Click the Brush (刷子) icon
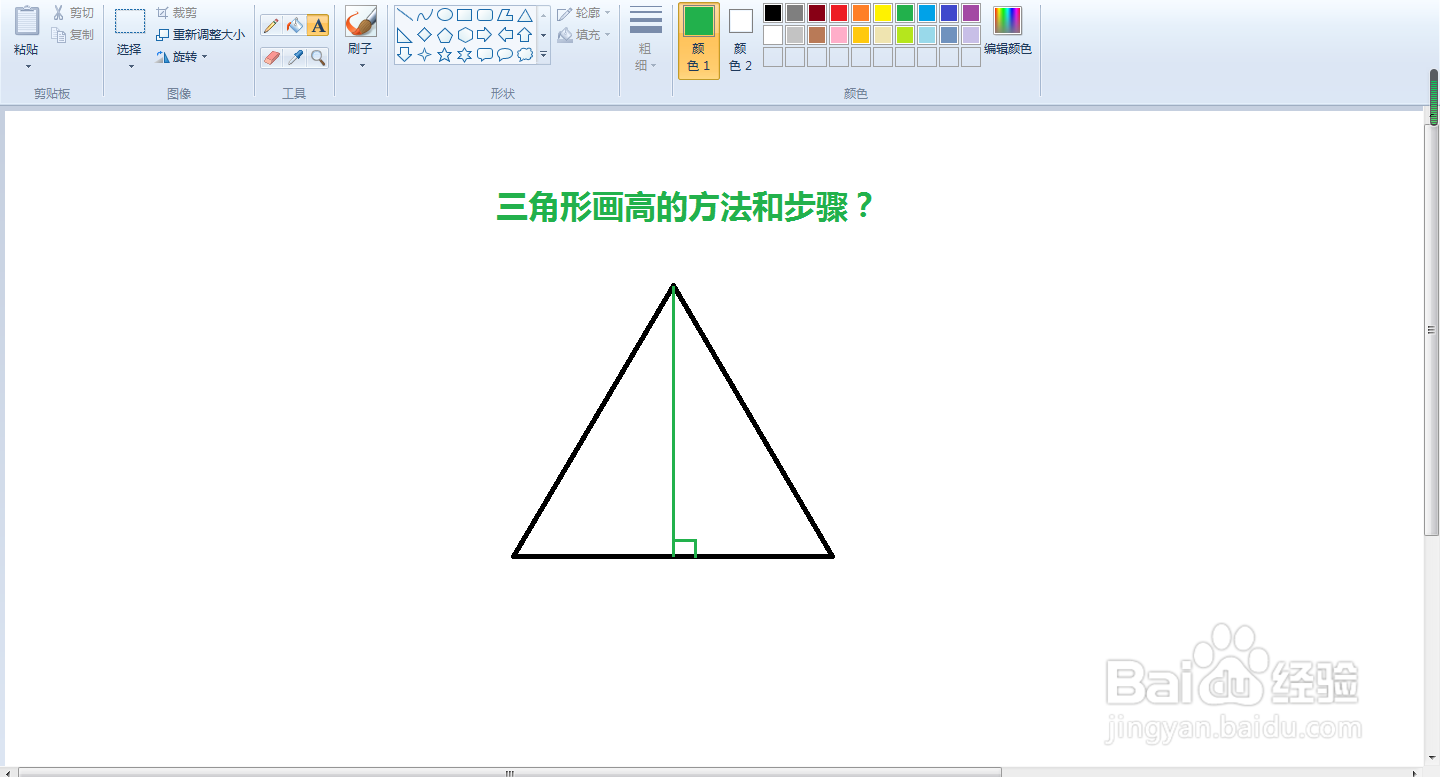This screenshot has height=777, width=1440. click(x=360, y=22)
